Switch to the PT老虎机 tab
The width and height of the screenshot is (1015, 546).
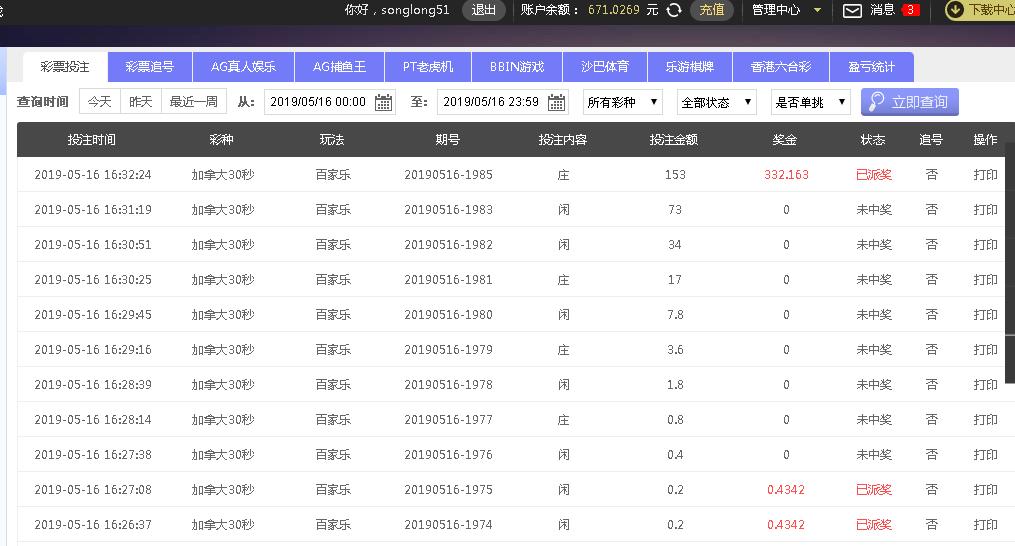pos(428,67)
